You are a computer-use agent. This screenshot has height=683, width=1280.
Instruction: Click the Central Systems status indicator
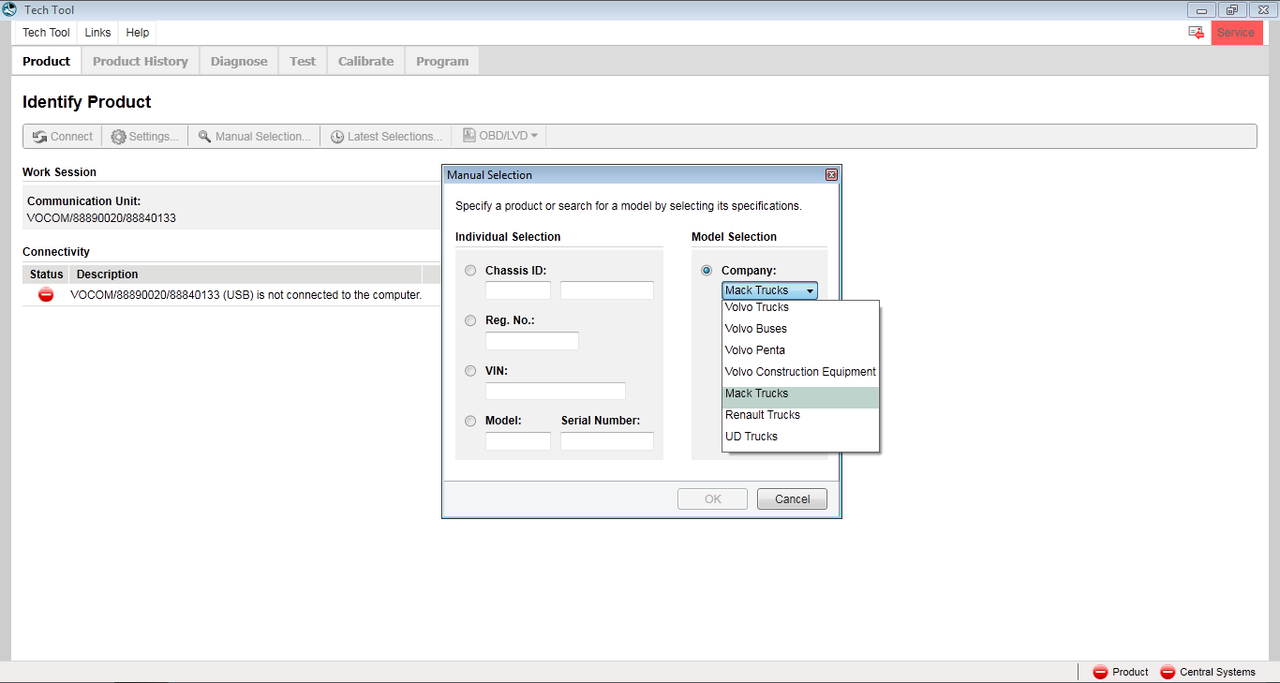(x=1207, y=672)
